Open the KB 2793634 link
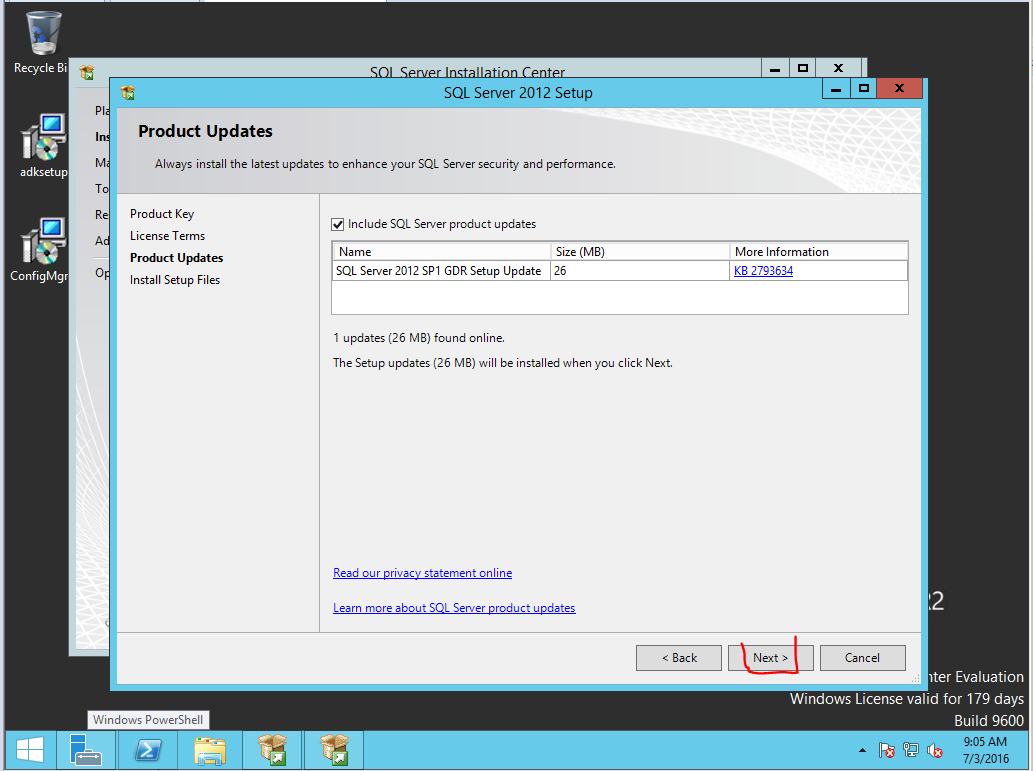This screenshot has width=1033, height=771. click(764, 271)
